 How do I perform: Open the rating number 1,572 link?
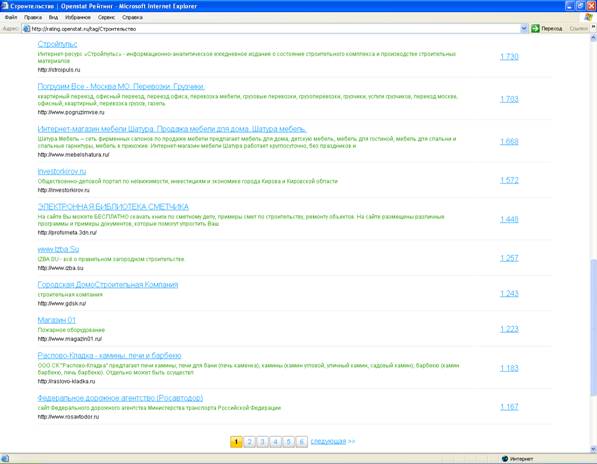(x=509, y=180)
